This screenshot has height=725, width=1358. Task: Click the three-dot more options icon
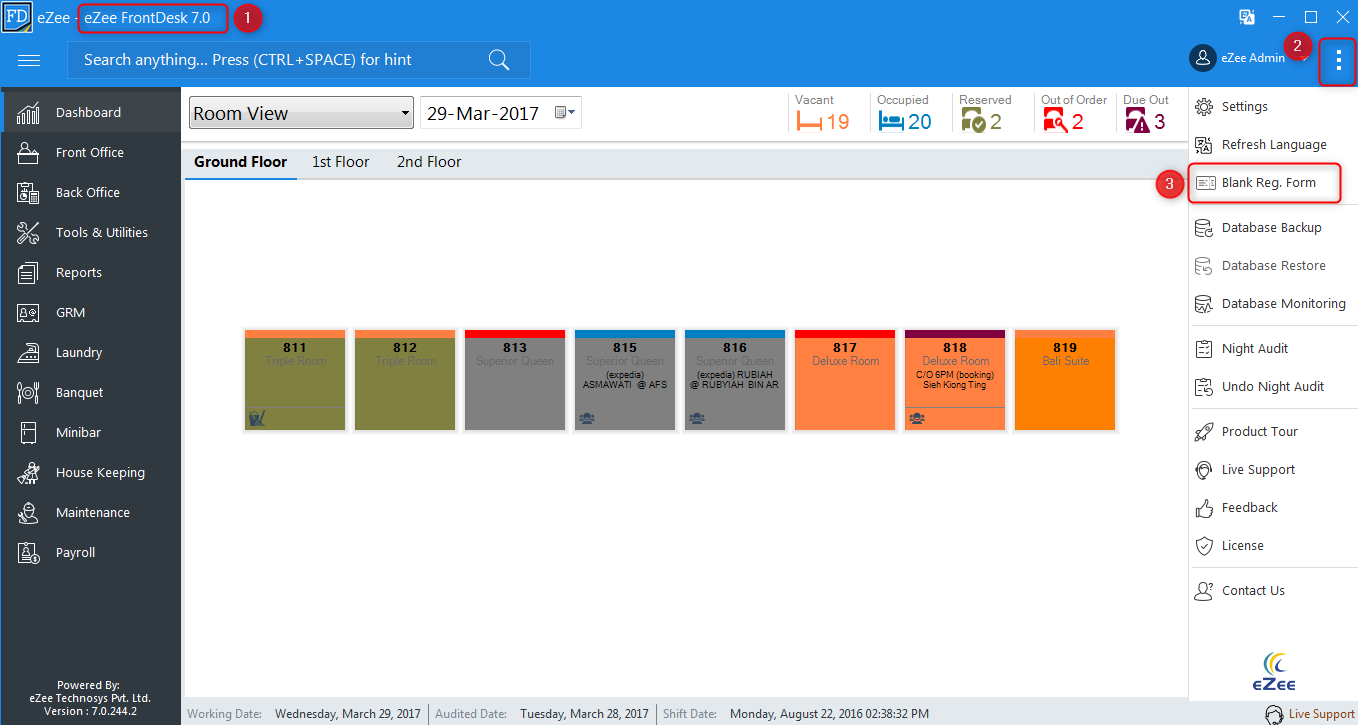click(x=1338, y=61)
